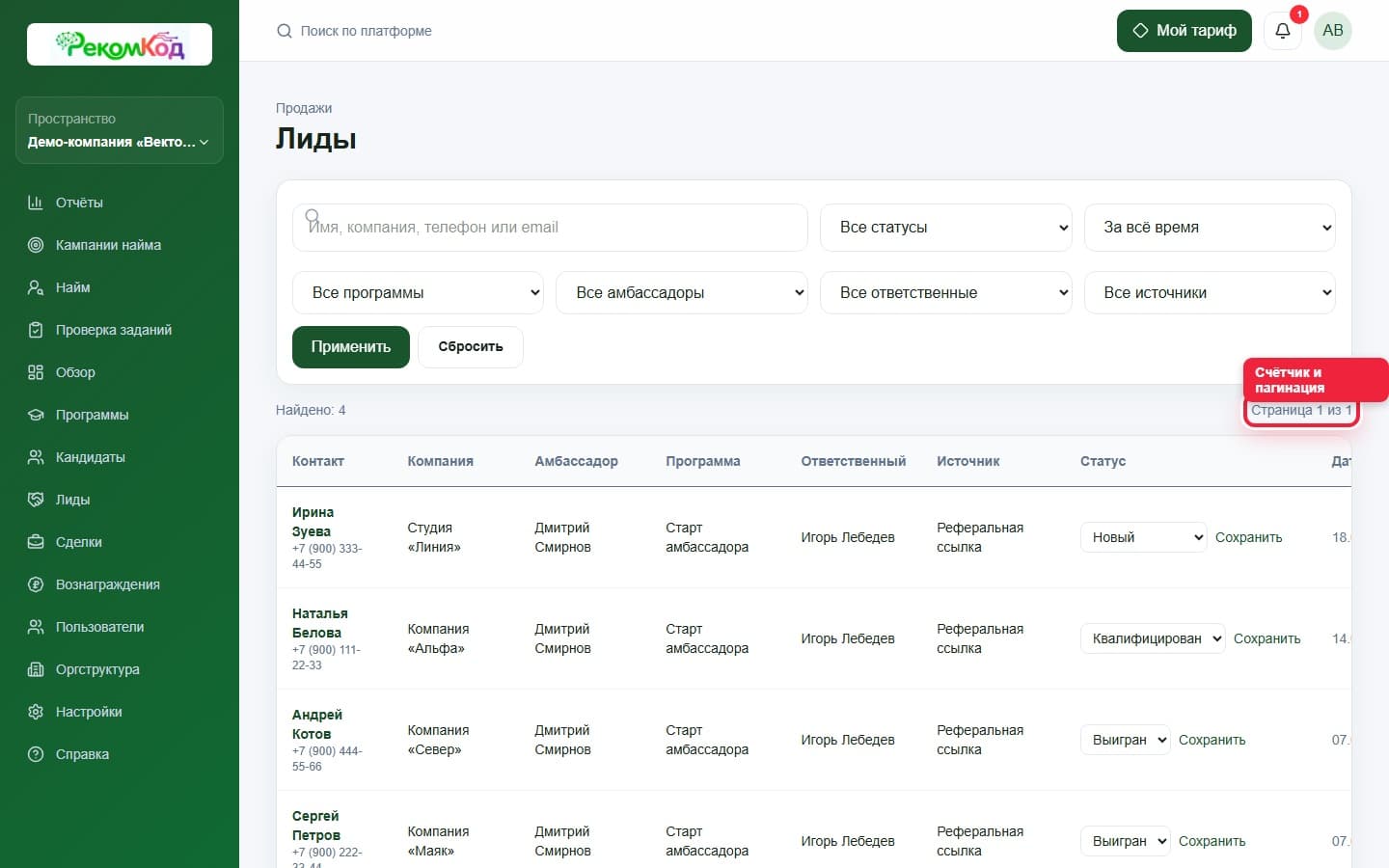This screenshot has width=1389, height=868.
Task: Click company Компания «Север»
Action: coord(438,740)
